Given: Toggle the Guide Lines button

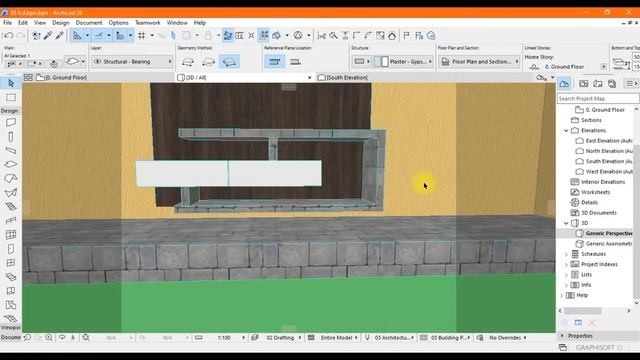Looking at the screenshot, I should coord(77,36).
